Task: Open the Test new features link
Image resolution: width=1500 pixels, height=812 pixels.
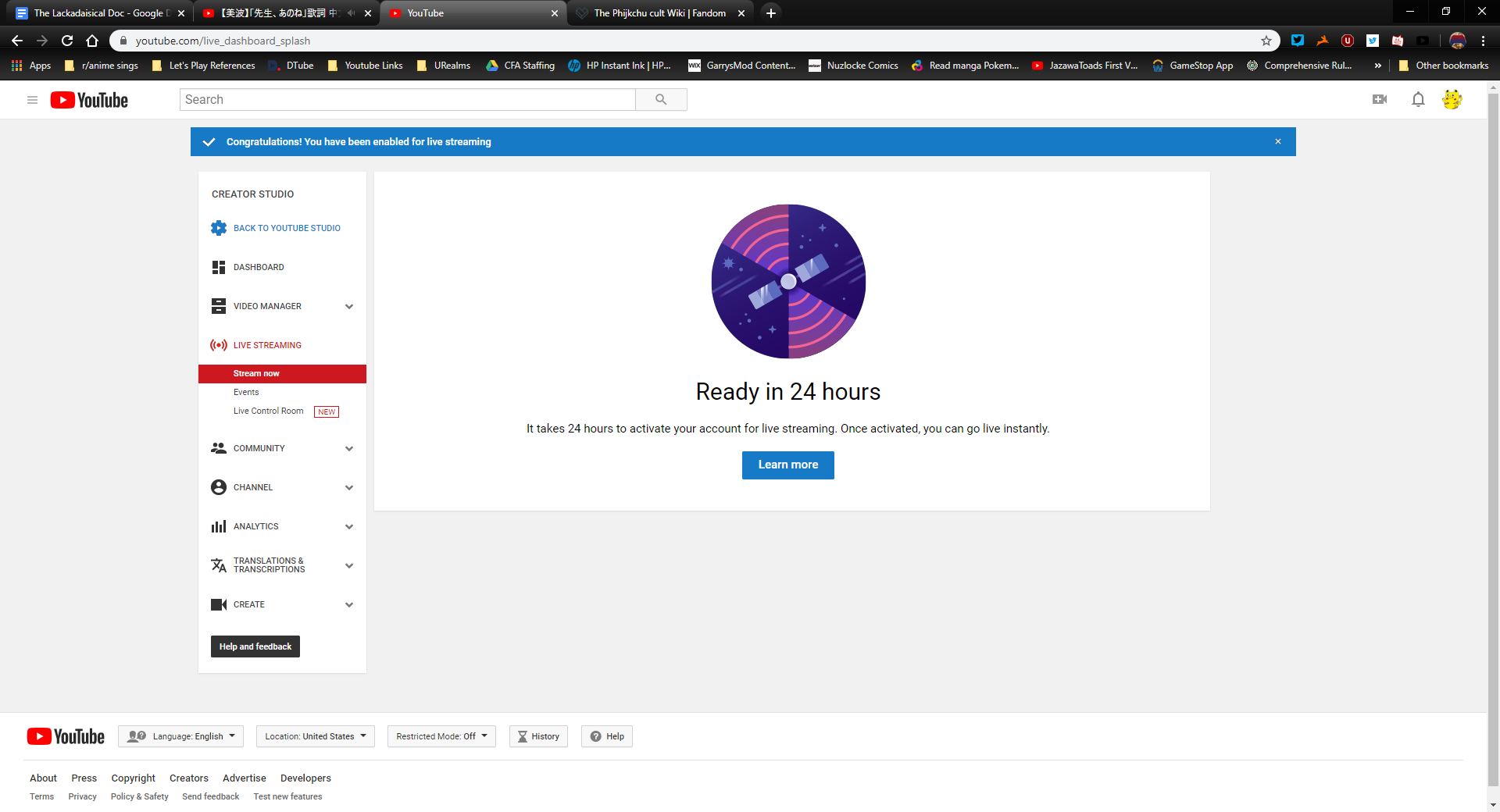Action: pyautogui.click(x=287, y=796)
